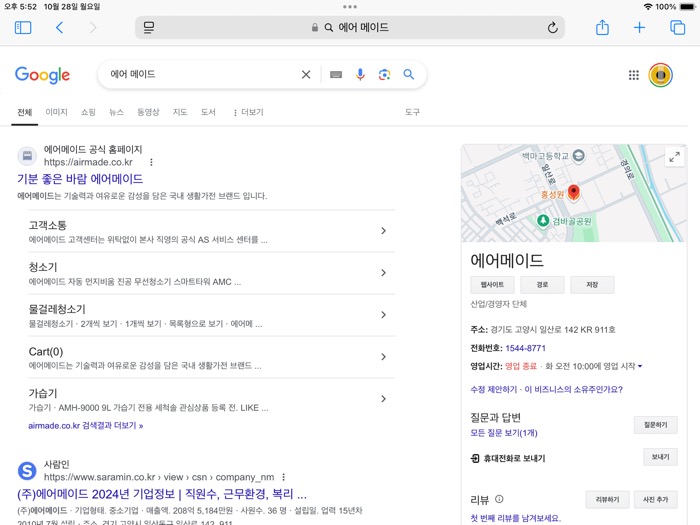The image size is (700, 525).
Task: Click the 백마고등학교 school map marker
Action: [579, 155]
